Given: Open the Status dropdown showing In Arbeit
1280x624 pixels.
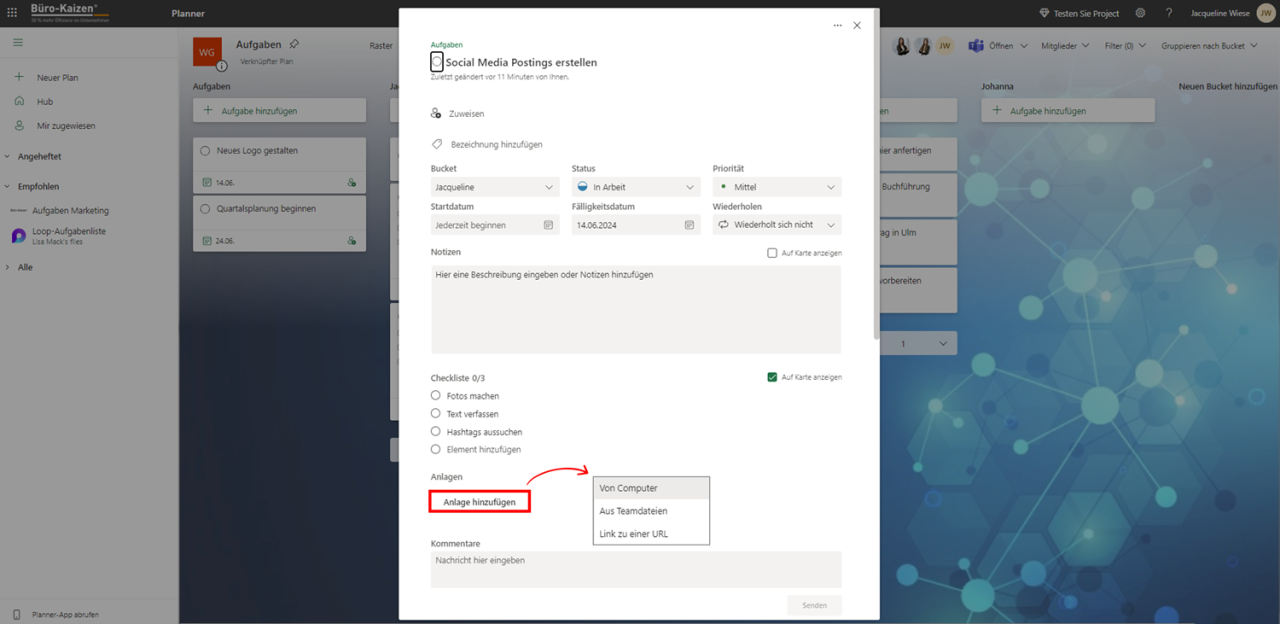Looking at the screenshot, I should [635, 186].
